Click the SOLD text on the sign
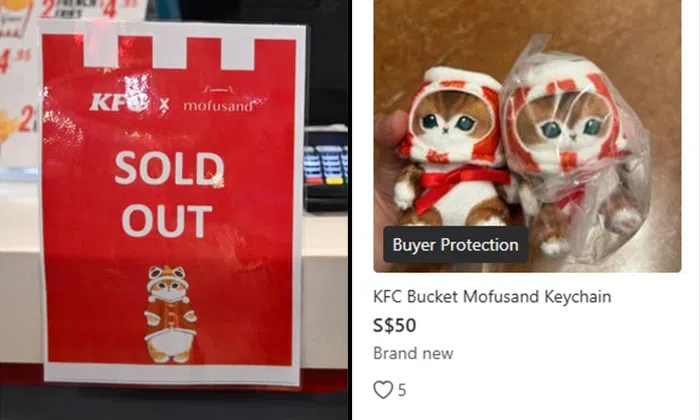Screen dimensions: 700x420 pyautogui.click(x=169, y=168)
